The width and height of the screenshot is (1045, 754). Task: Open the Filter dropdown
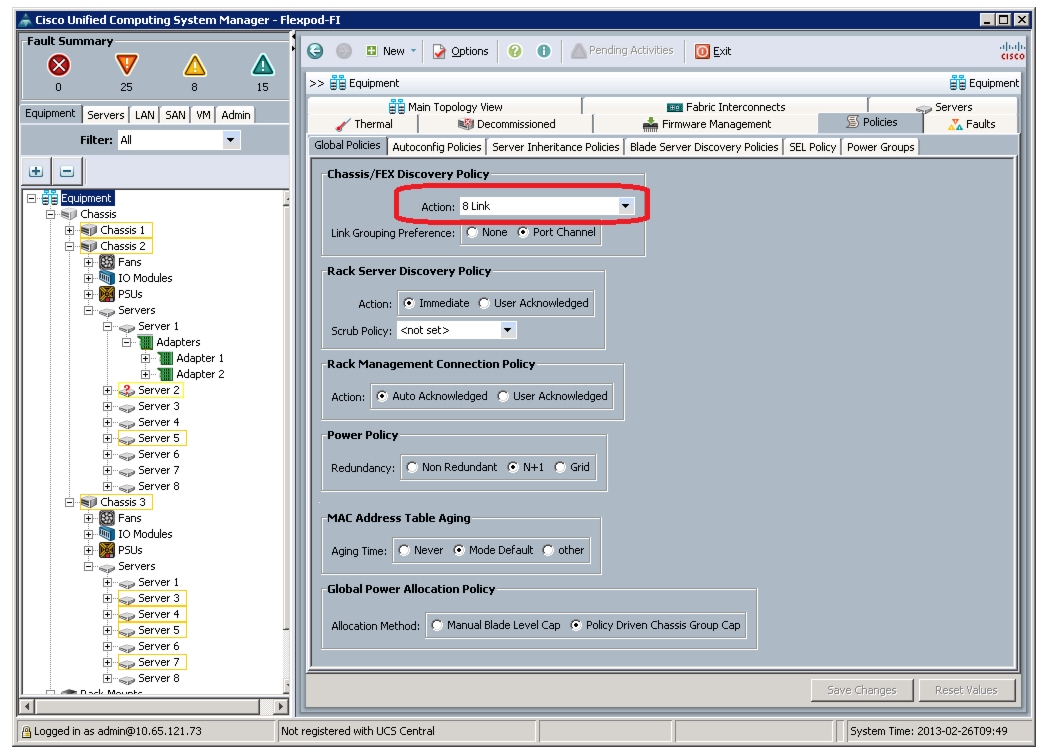click(x=231, y=140)
